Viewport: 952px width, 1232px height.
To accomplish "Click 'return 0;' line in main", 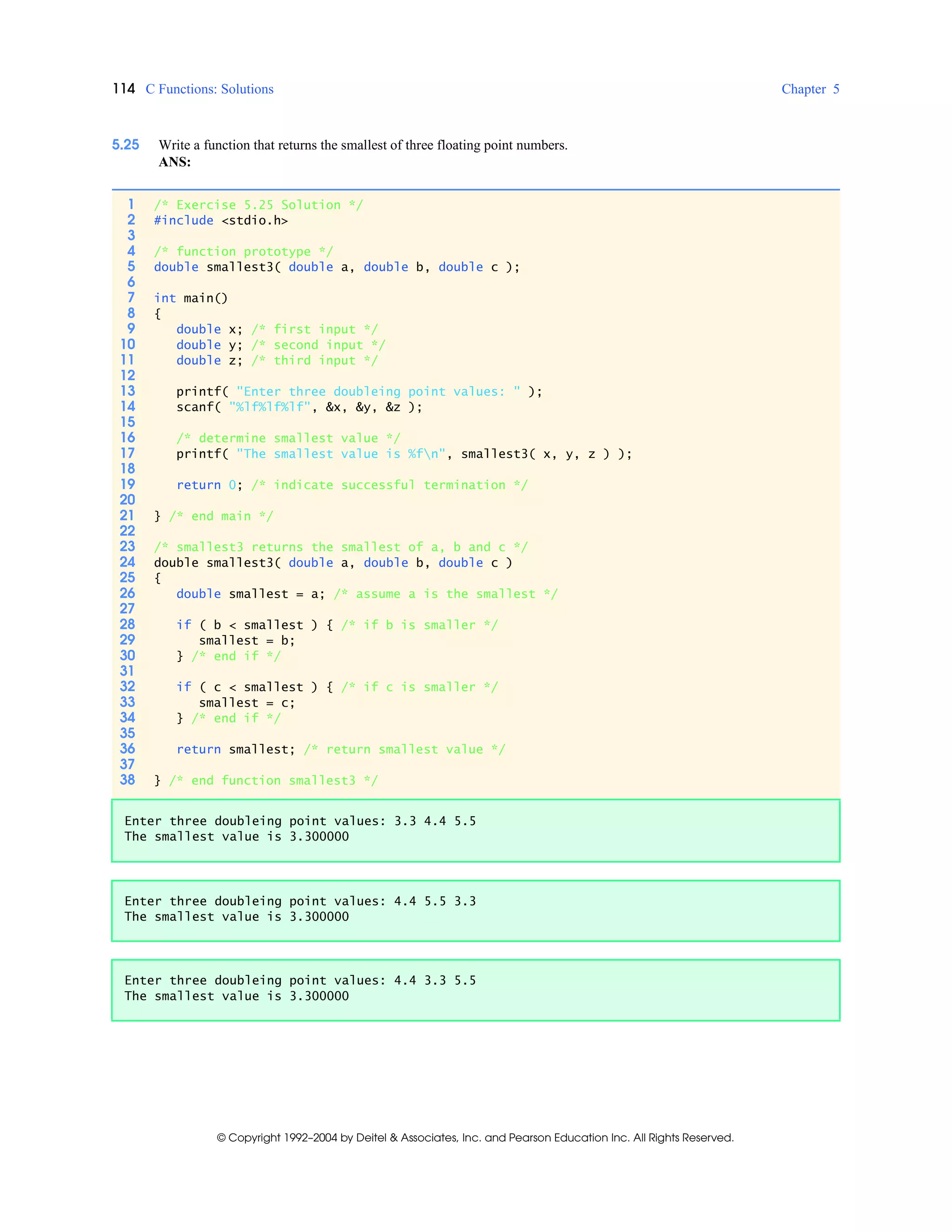I will (352, 484).
